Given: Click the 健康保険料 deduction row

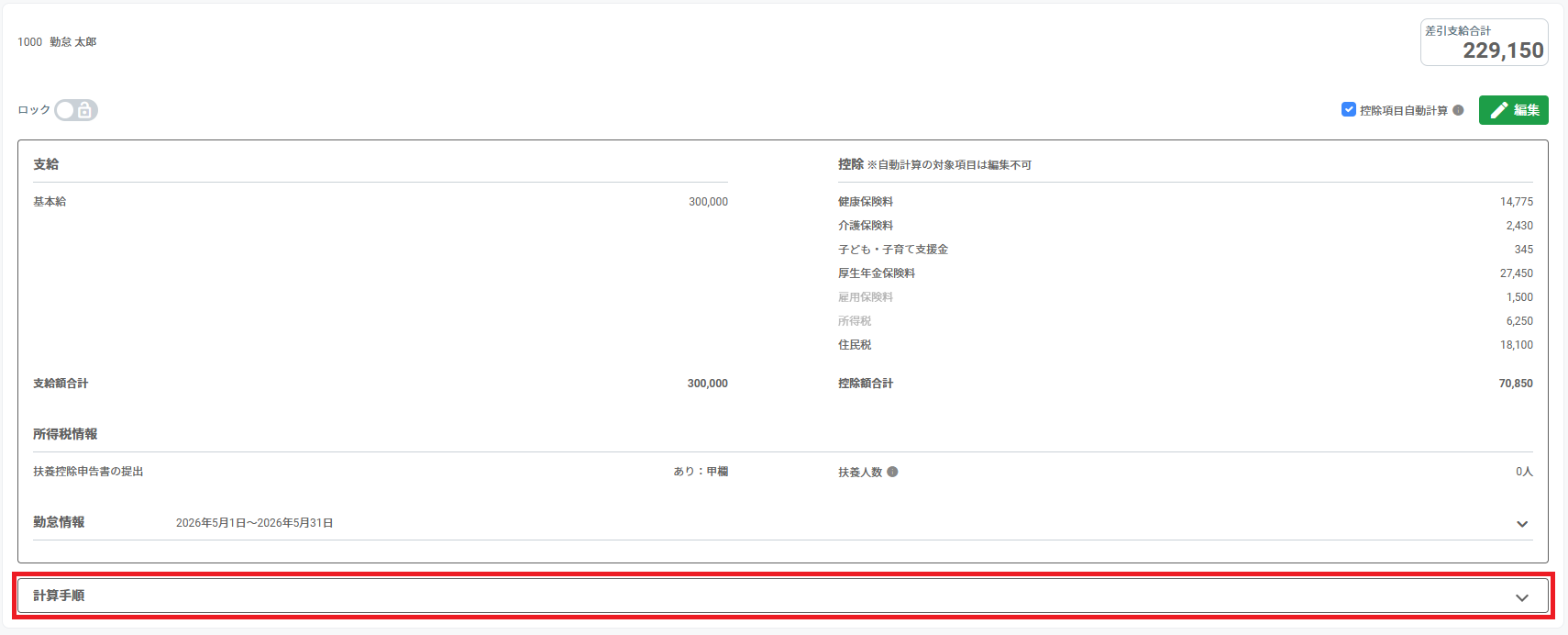Looking at the screenshot, I should pos(1186,202).
